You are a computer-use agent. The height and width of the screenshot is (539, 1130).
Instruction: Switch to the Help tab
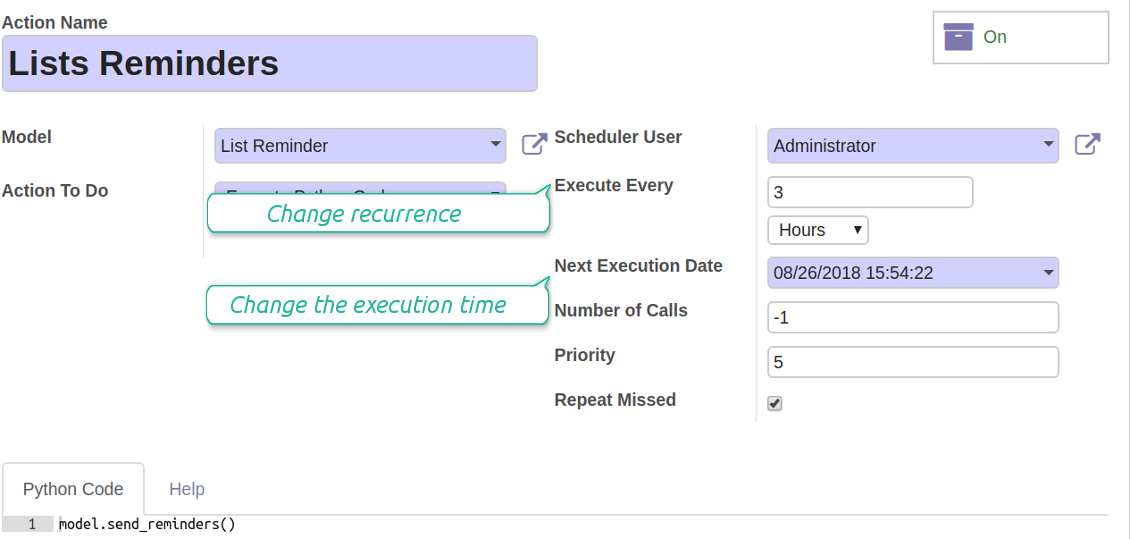coord(187,489)
